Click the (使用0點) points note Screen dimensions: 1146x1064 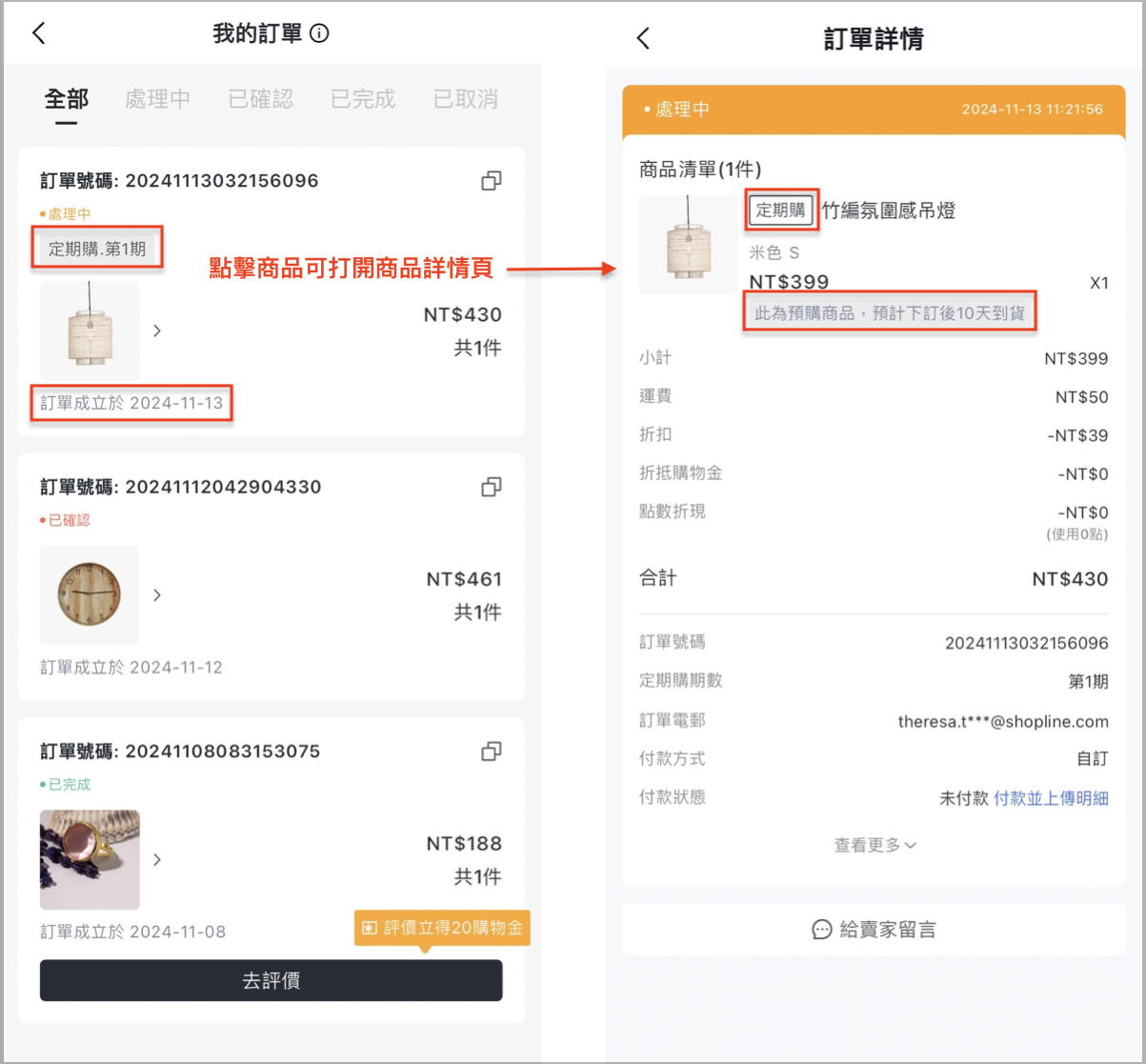(x=1076, y=534)
